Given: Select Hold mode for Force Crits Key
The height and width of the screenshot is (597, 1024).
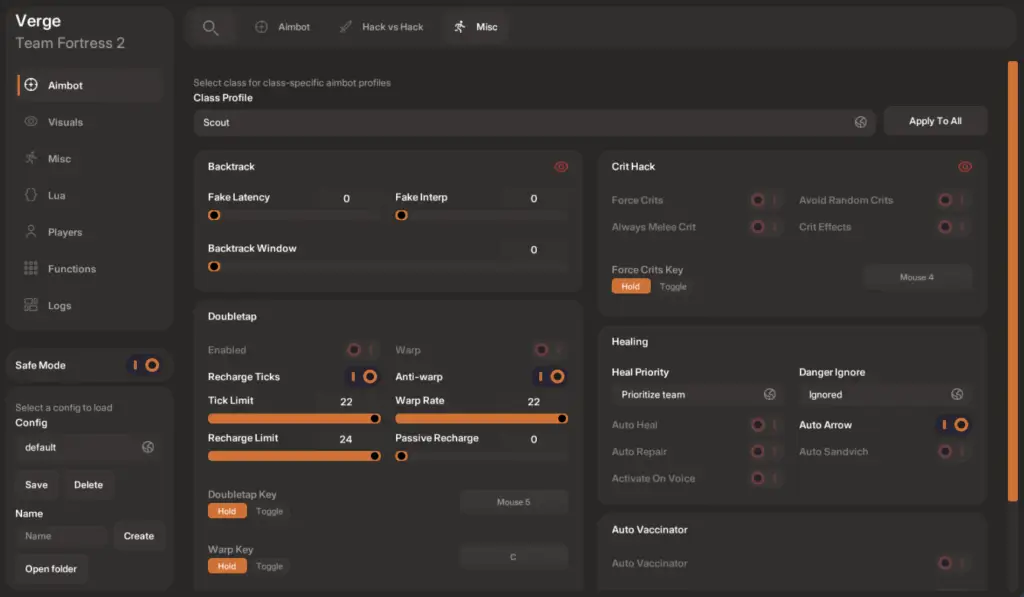Looking at the screenshot, I should [x=631, y=286].
